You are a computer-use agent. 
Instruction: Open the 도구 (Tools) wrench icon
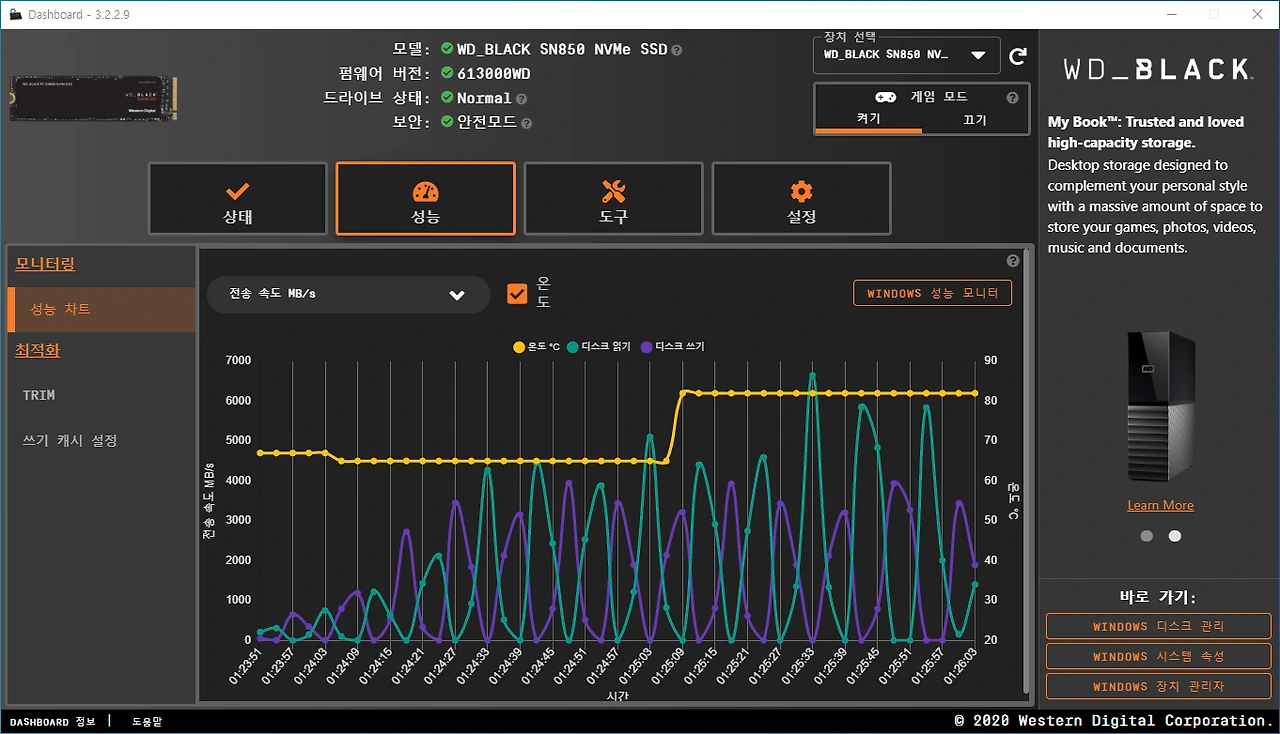[x=613, y=188]
